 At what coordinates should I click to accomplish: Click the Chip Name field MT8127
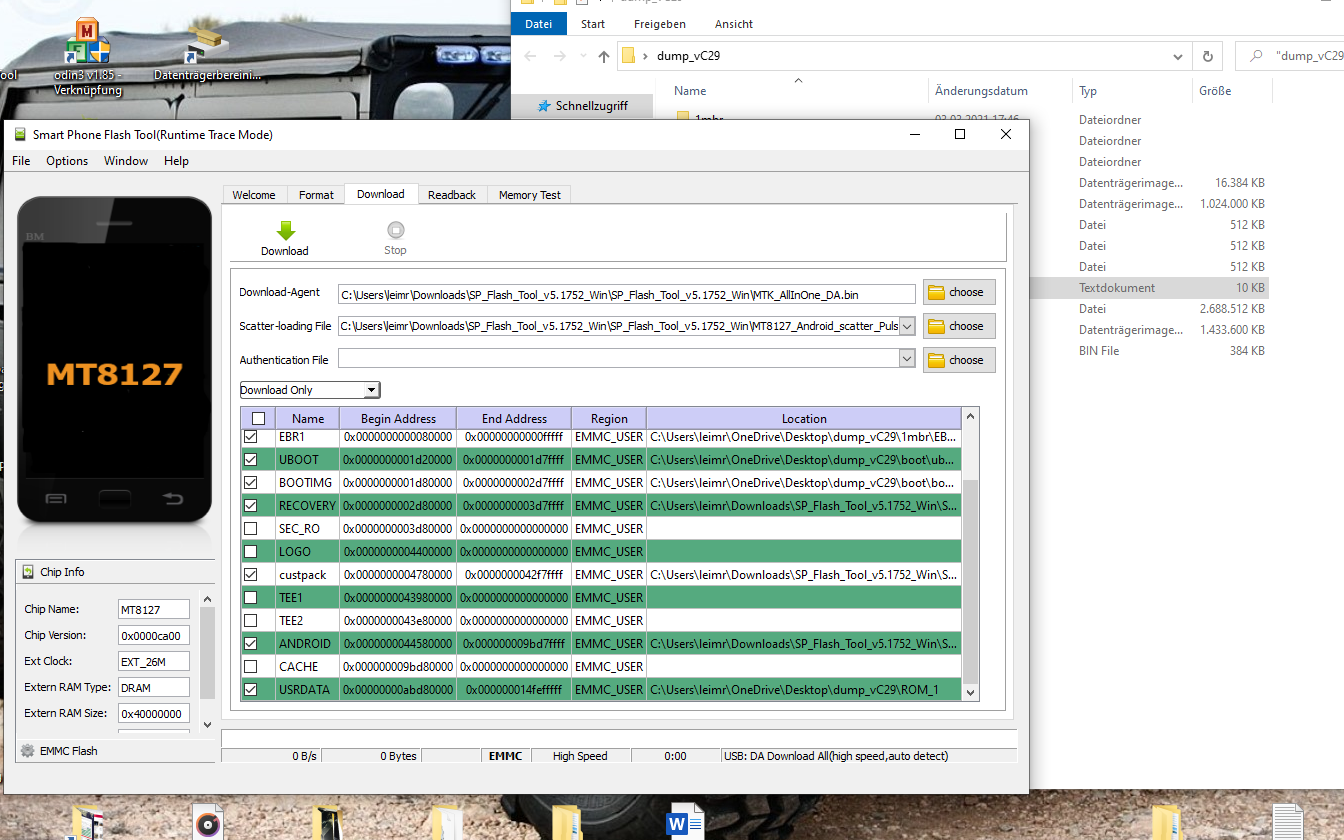(153, 610)
